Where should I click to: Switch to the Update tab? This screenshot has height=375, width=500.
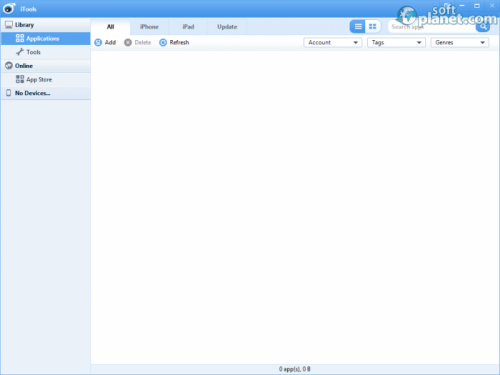(x=227, y=27)
